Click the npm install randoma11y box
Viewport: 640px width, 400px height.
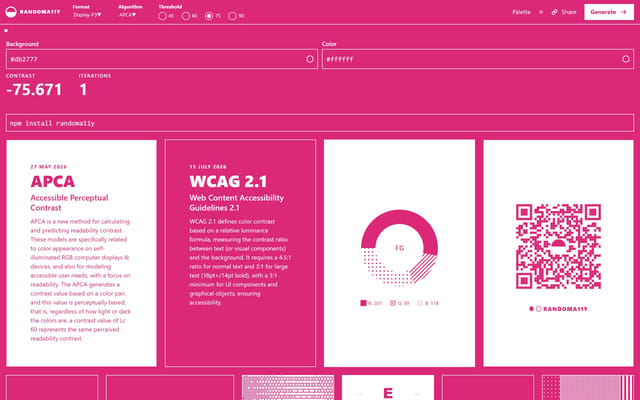coord(320,123)
